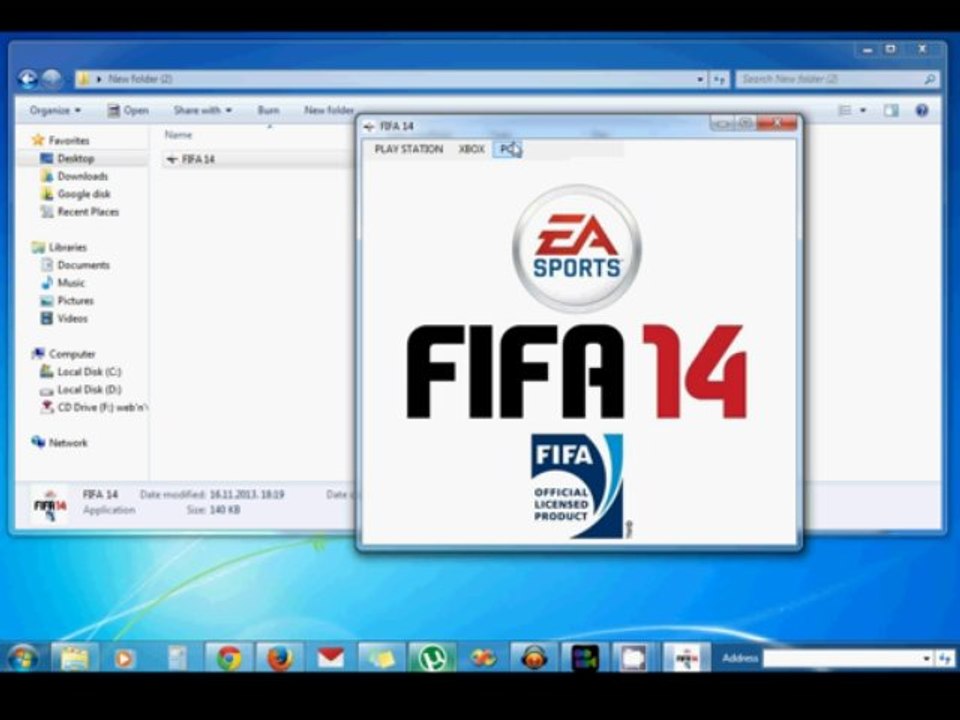This screenshot has height=720, width=960.
Task: Open Google Chrome from taskbar
Action: pyautogui.click(x=228, y=658)
